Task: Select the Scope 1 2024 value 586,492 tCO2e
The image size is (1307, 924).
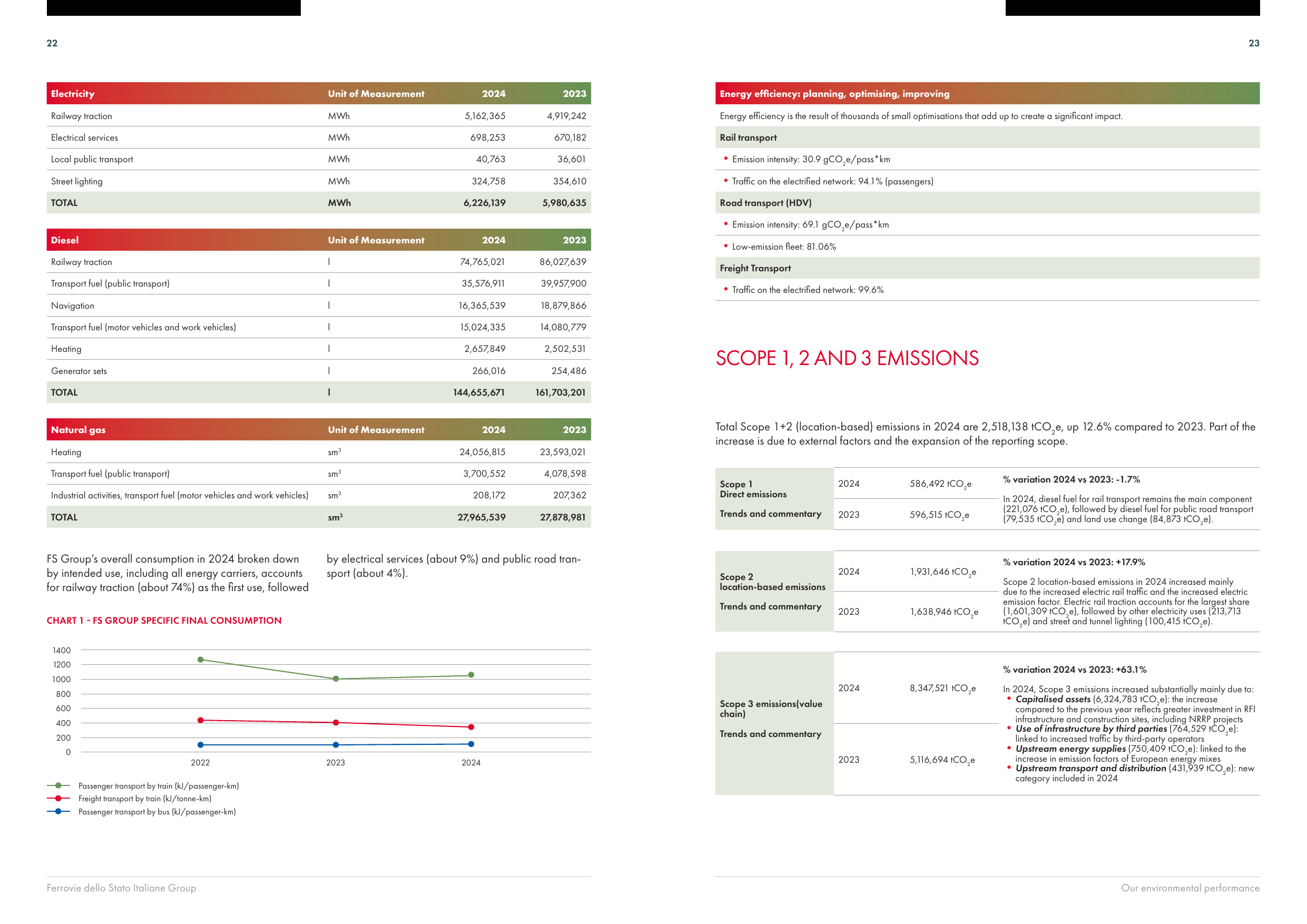Action: point(940,484)
